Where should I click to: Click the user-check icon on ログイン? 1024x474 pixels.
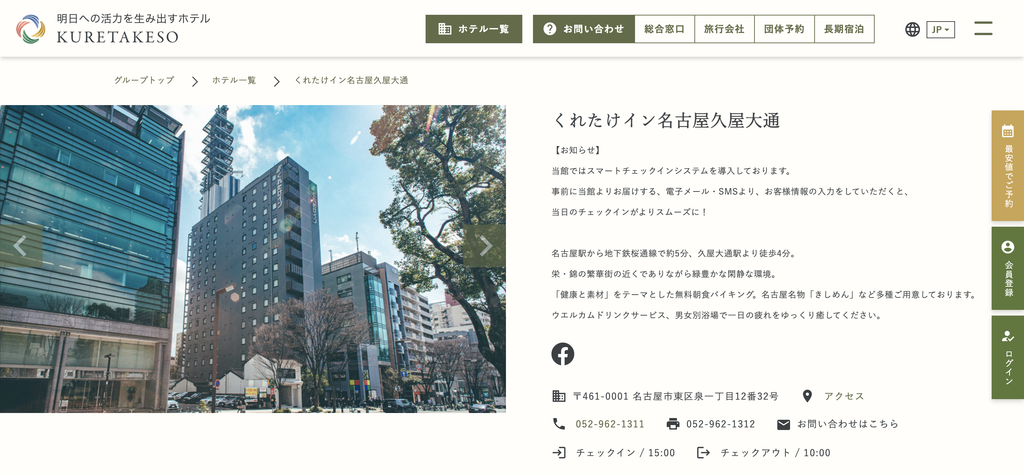tap(1008, 336)
